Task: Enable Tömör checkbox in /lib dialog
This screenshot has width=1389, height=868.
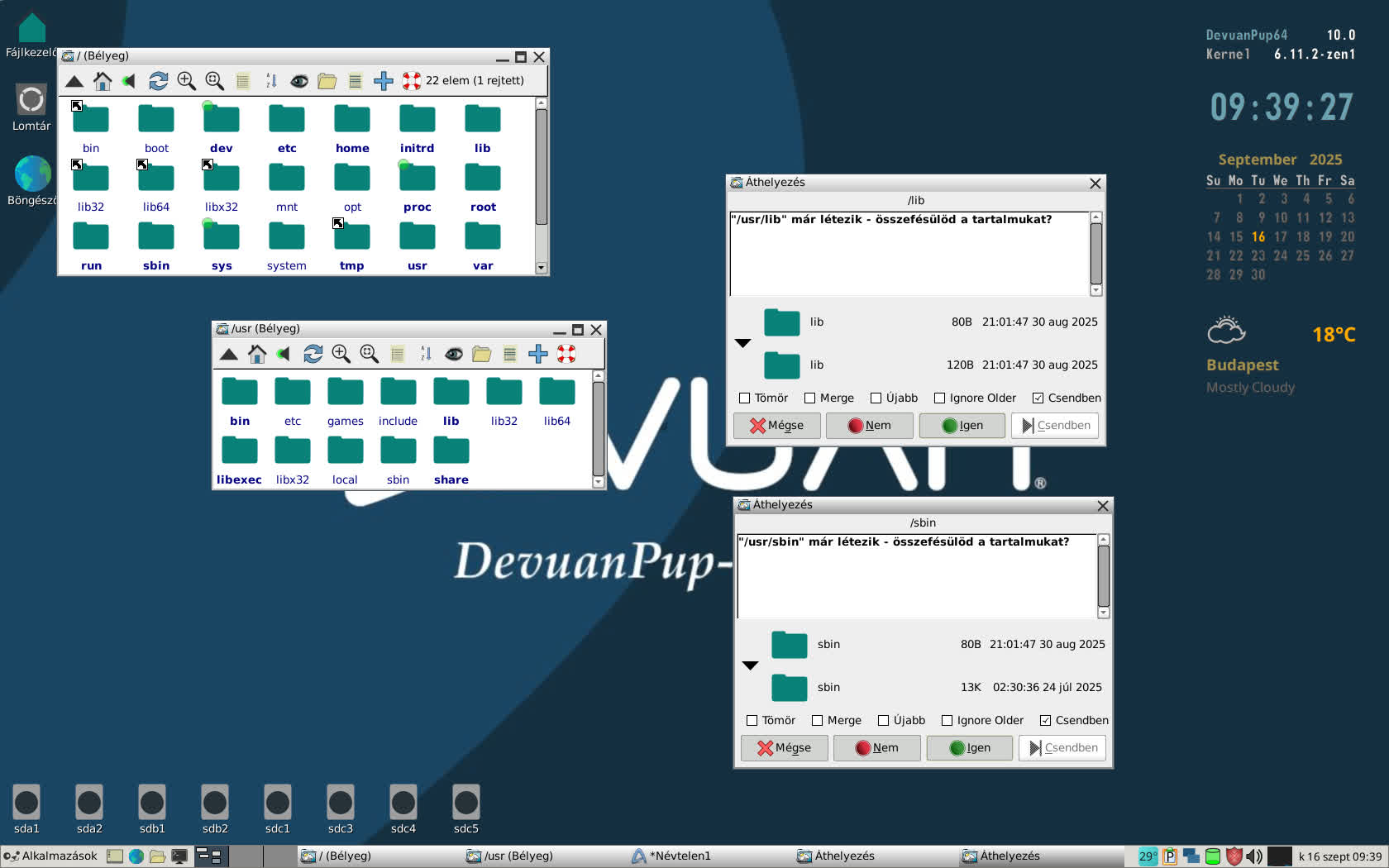Action: pyautogui.click(x=744, y=398)
